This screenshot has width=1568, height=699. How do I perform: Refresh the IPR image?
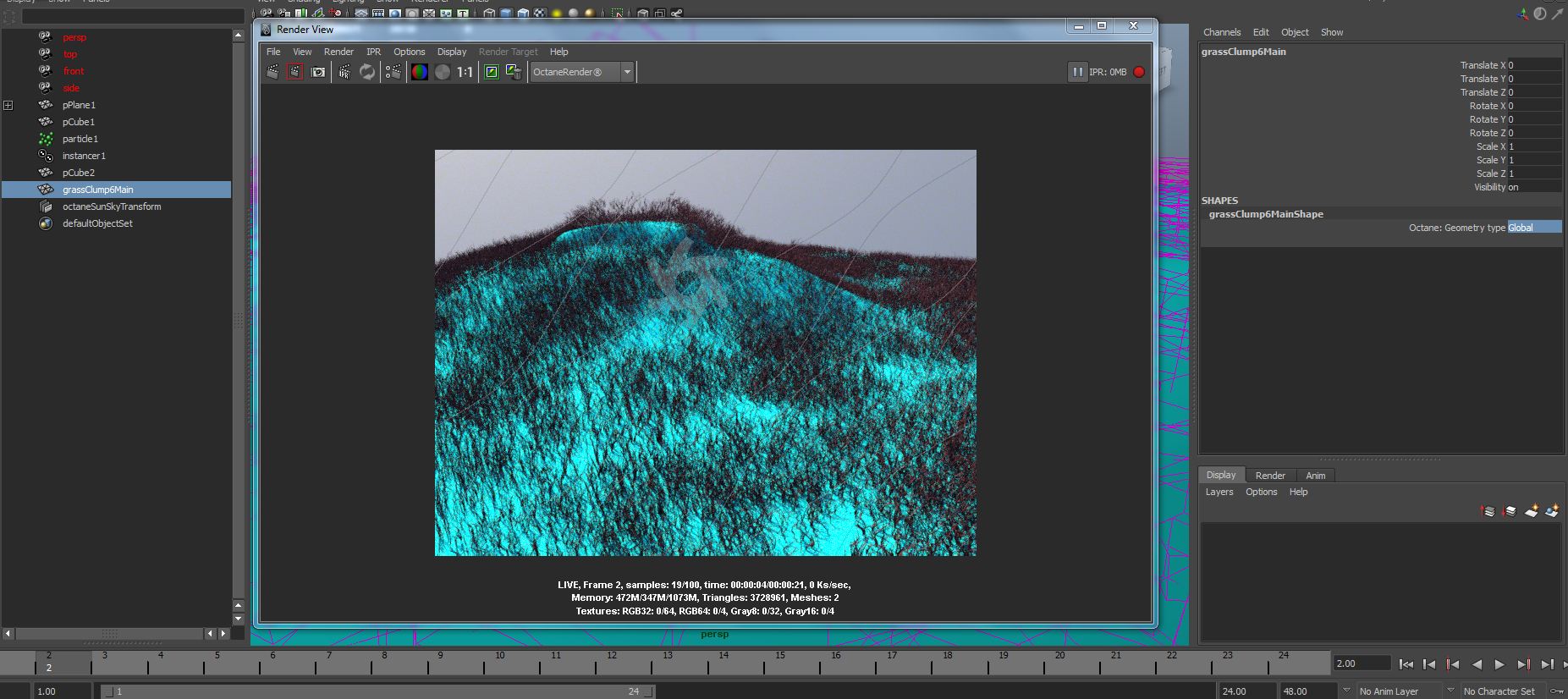point(367,72)
